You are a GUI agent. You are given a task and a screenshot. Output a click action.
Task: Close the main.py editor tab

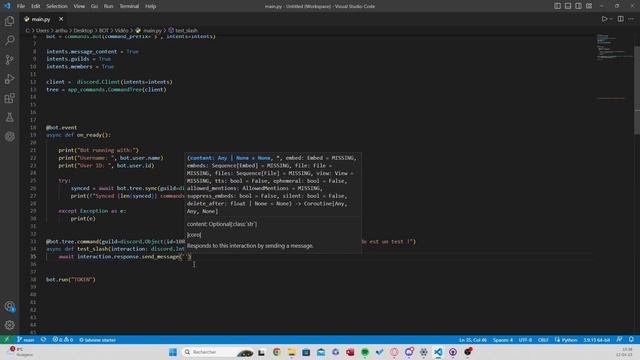click(x=61, y=19)
